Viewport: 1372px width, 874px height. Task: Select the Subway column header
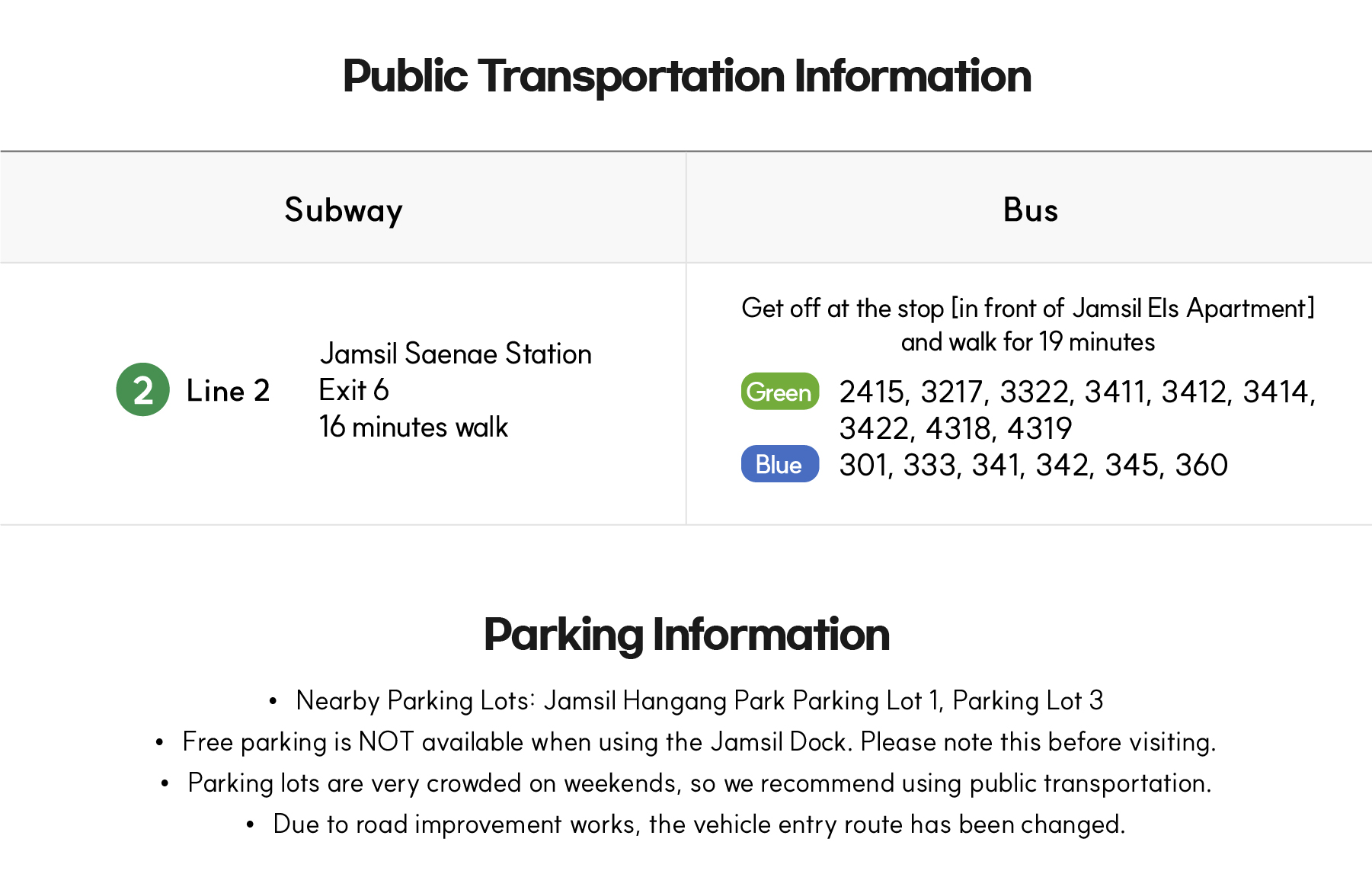(x=344, y=210)
